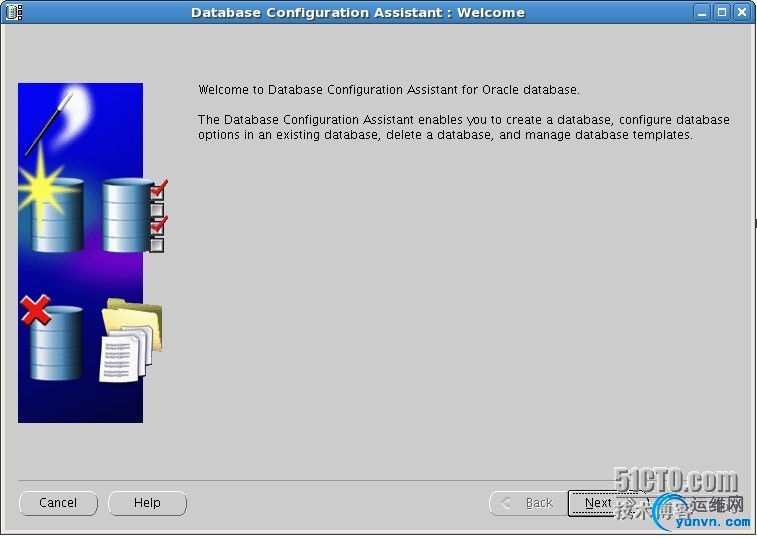Image resolution: width=757 pixels, height=539 pixels.
Task: Click the disabled Back button
Action: point(529,503)
